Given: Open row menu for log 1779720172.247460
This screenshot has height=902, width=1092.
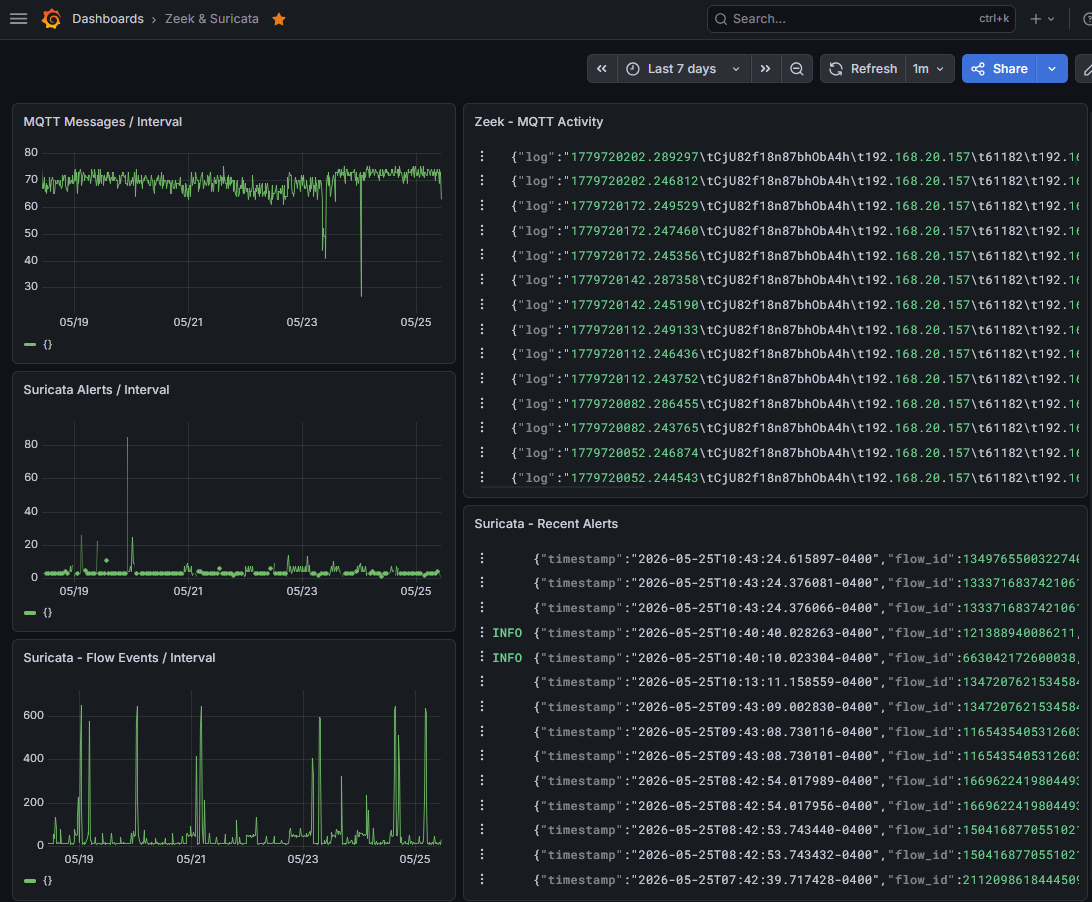Looking at the screenshot, I should pos(482,230).
